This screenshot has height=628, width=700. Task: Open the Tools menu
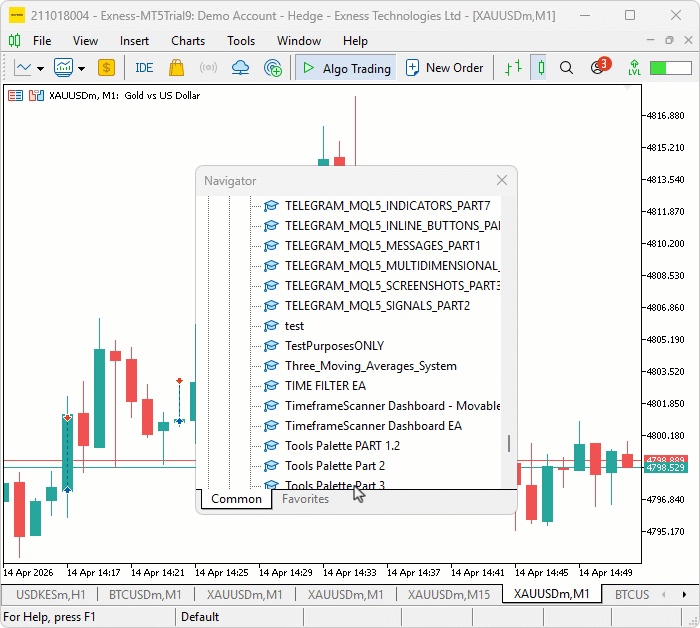pyautogui.click(x=241, y=41)
